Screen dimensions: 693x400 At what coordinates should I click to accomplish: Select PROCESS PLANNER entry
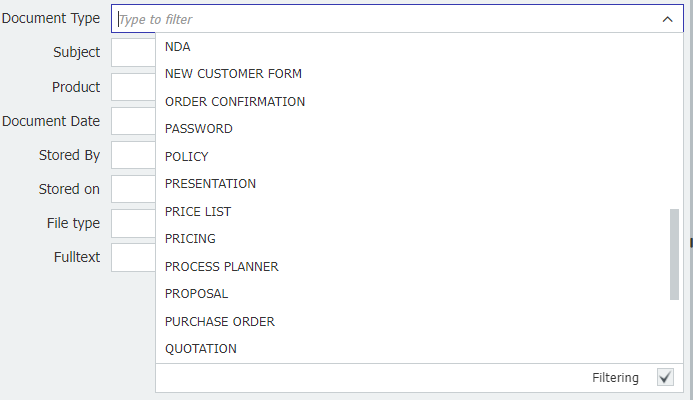coord(222,266)
